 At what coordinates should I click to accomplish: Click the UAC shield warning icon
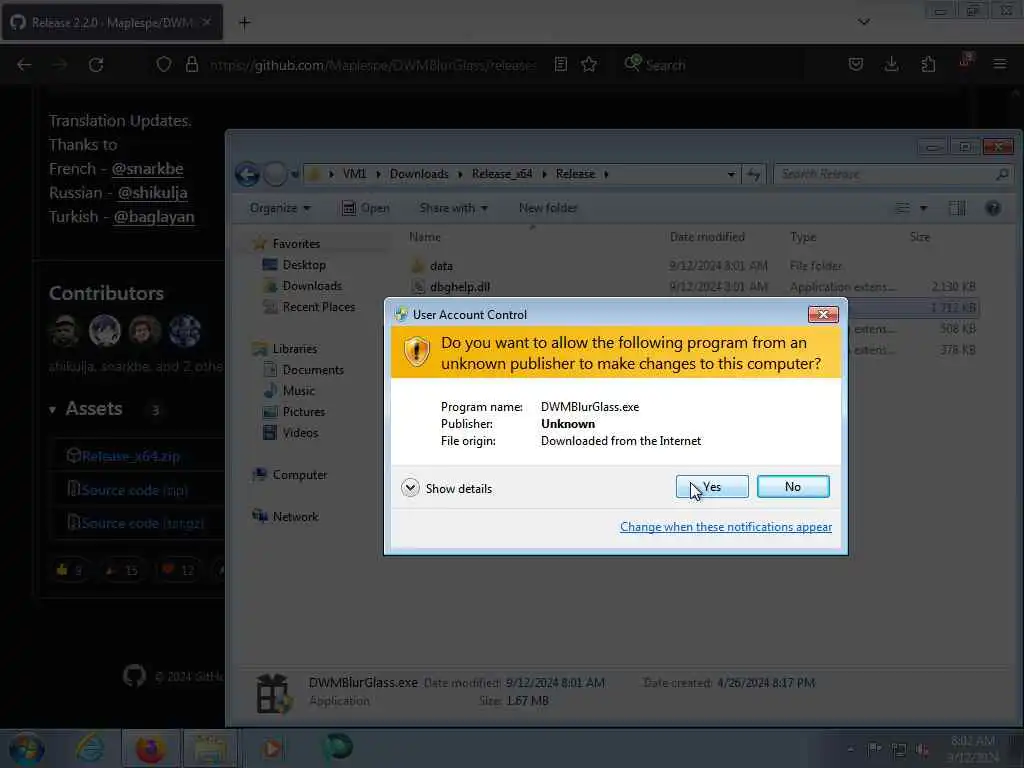[416, 352]
